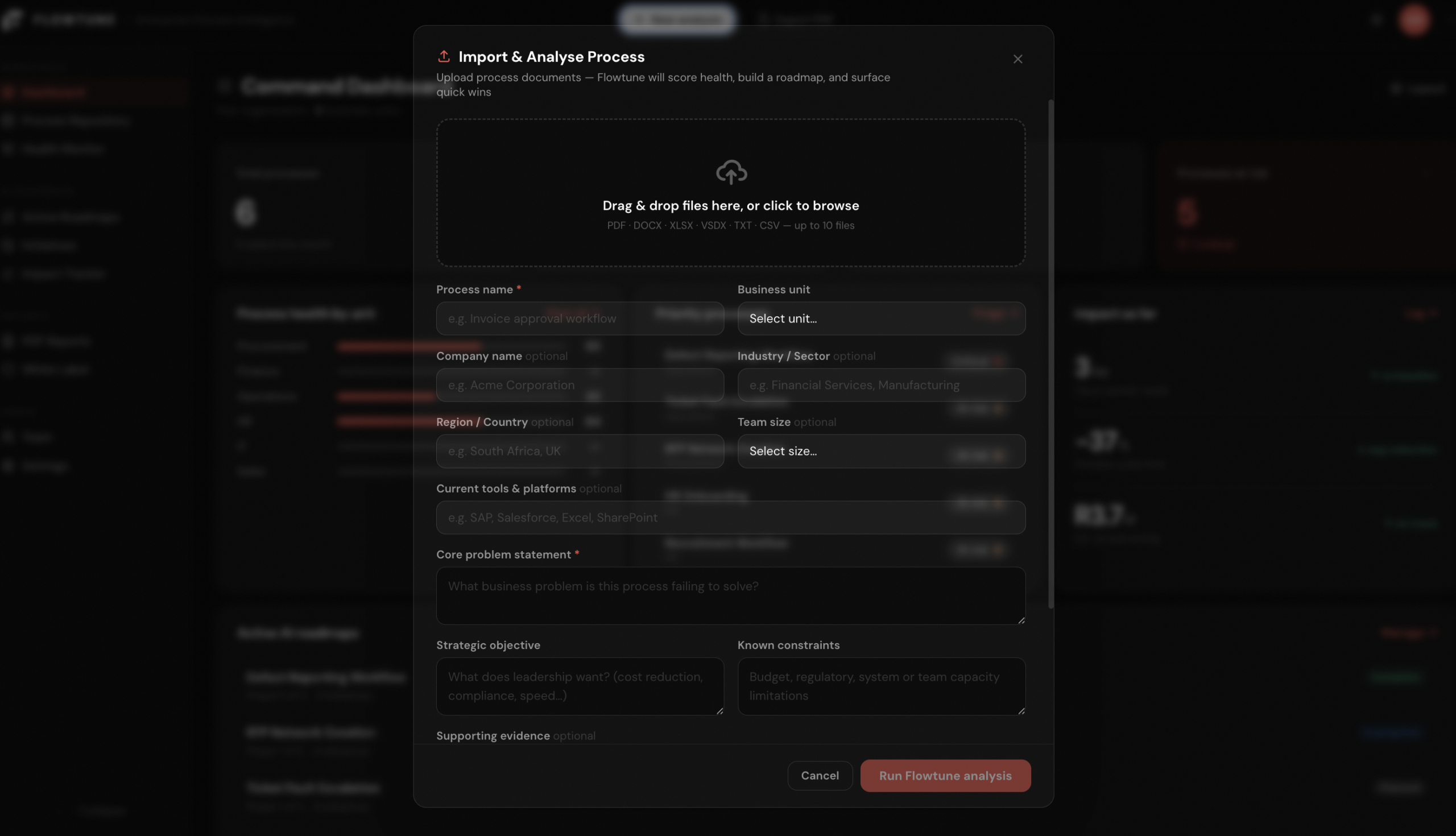Click the 'Supporting evidence' label
This screenshot has height=836, width=1456.
(x=493, y=736)
